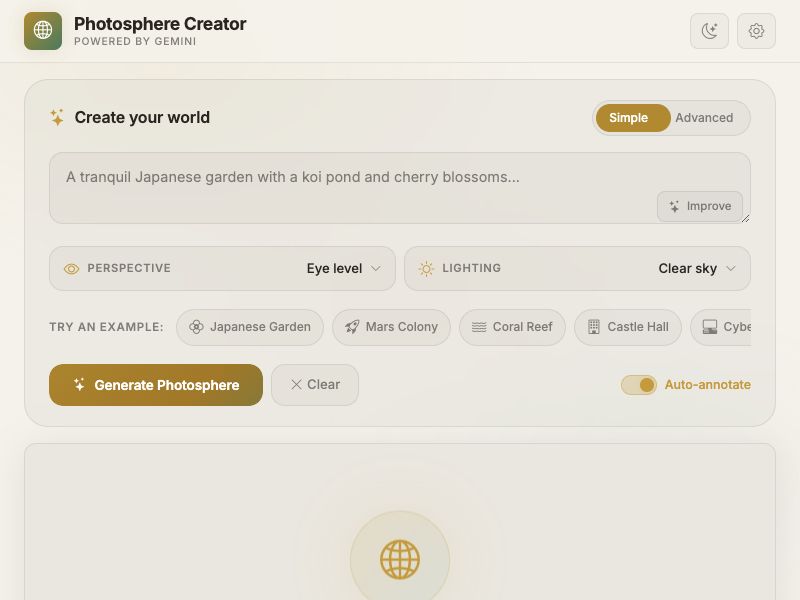The image size is (800, 600).
Task: Click the flower icon on the Japanese Garden chip
Action: [x=198, y=327]
